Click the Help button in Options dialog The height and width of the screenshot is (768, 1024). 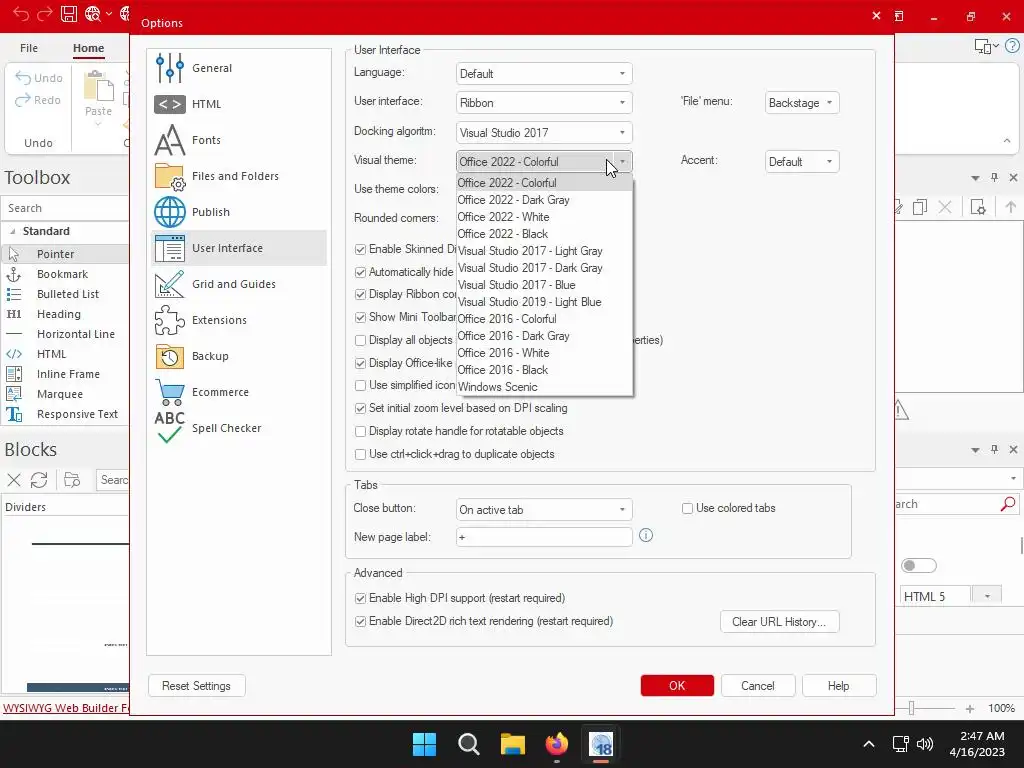[x=839, y=686]
